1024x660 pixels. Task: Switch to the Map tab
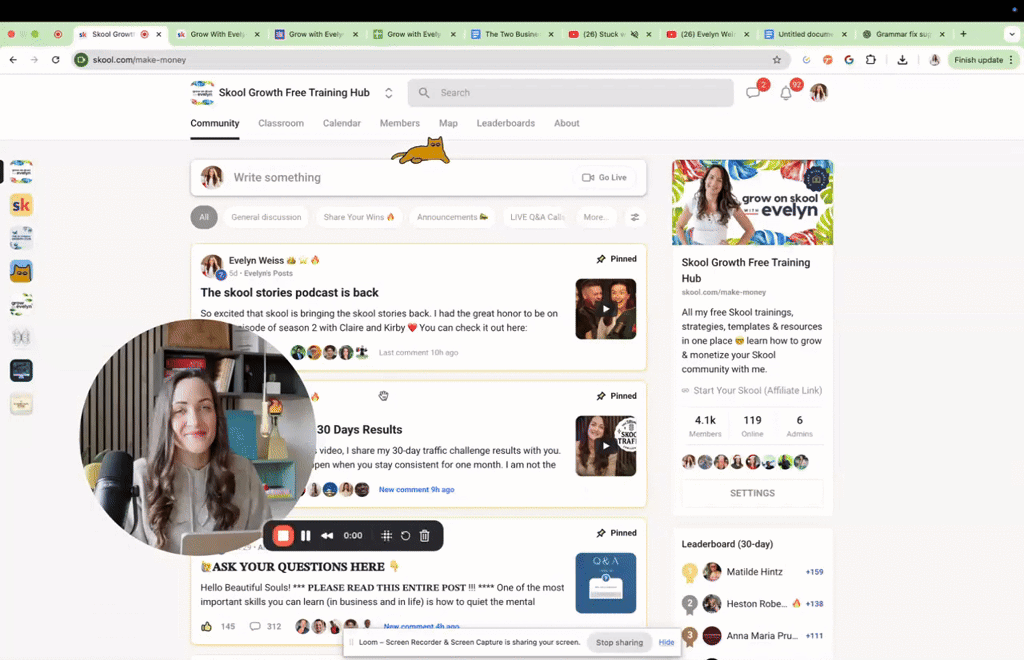point(448,123)
